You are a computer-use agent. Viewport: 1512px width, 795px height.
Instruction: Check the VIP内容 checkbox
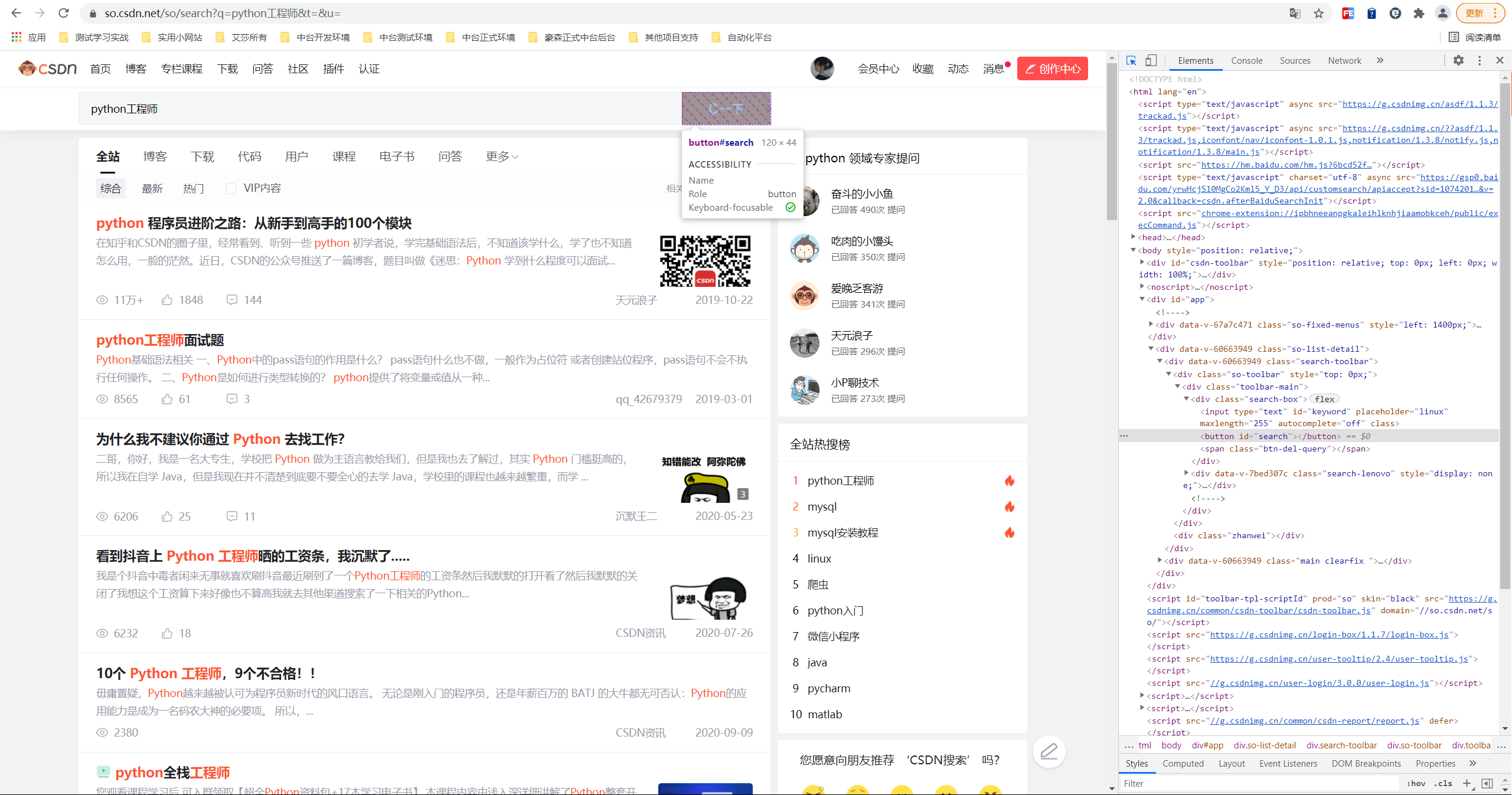[231, 188]
